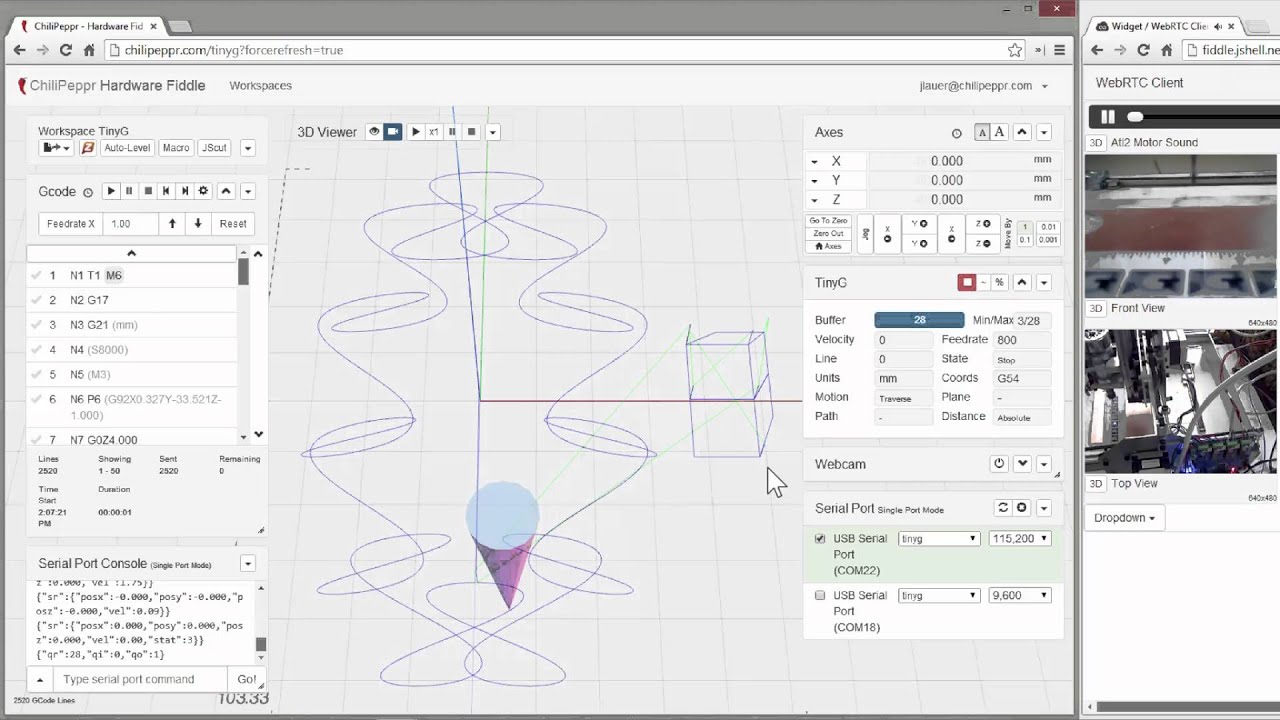
Task: Click Zero Out button
Action: [828, 233]
